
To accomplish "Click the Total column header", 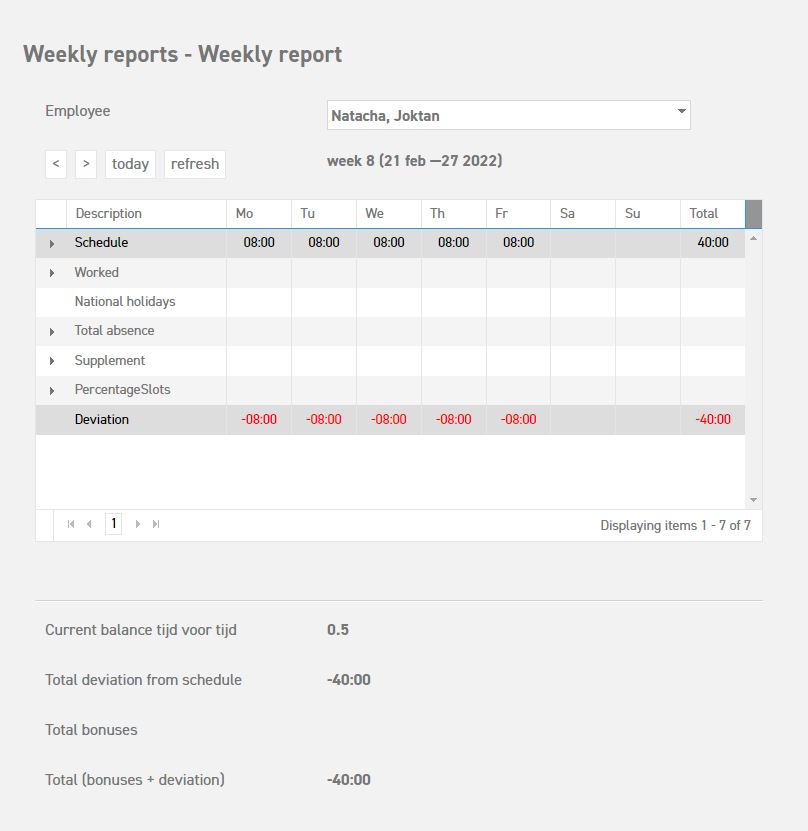I will [713, 214].
